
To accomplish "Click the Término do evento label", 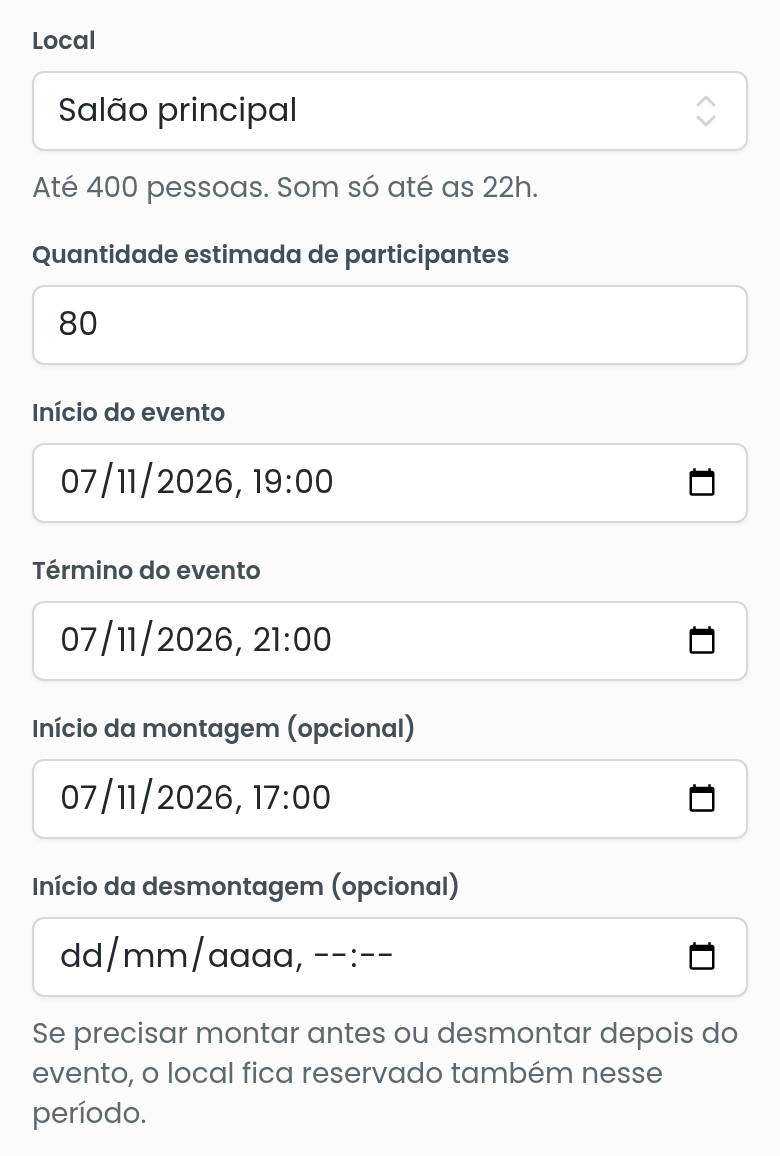I will (146, 570).
